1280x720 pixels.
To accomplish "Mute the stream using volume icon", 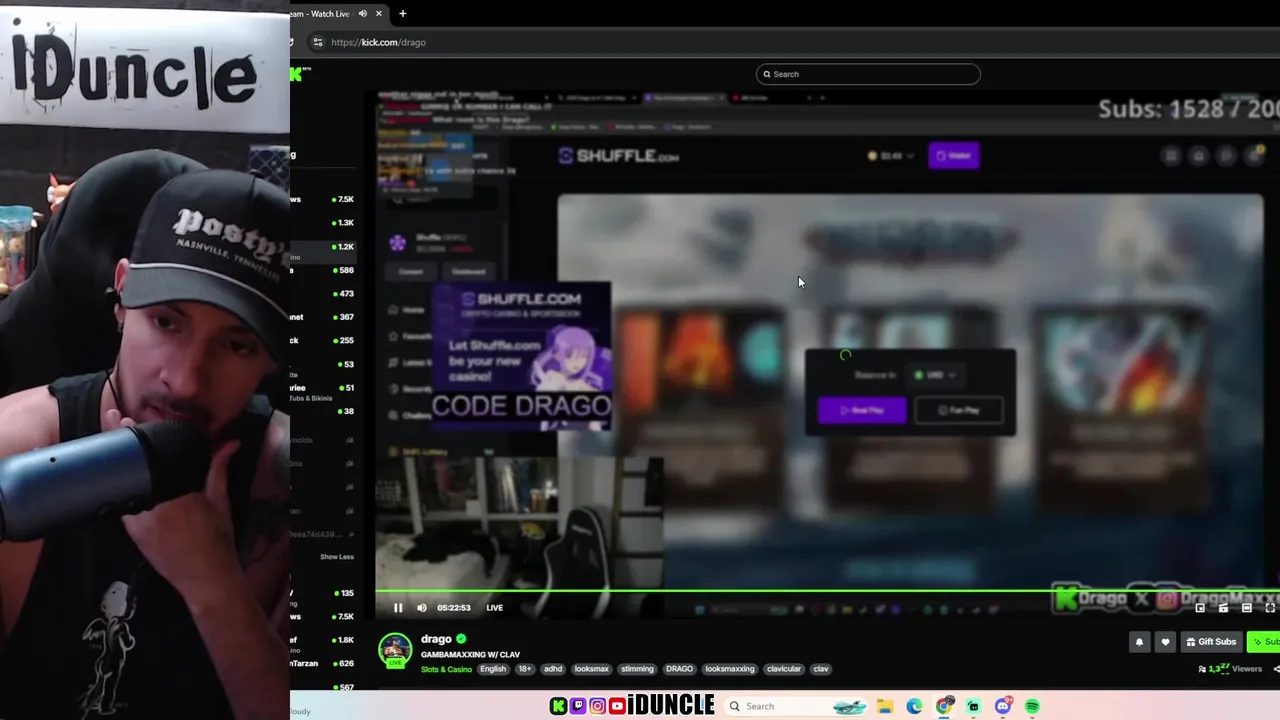I will (x=421, y=607).
